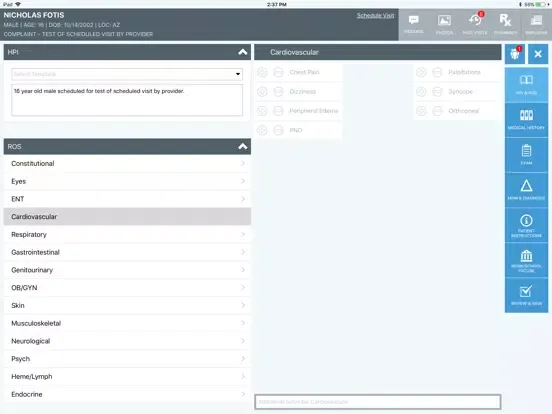This screenshot has height=414, width=552.
Task: Click the Wi-Fi icon in status bar
Action: coord(18,4)
